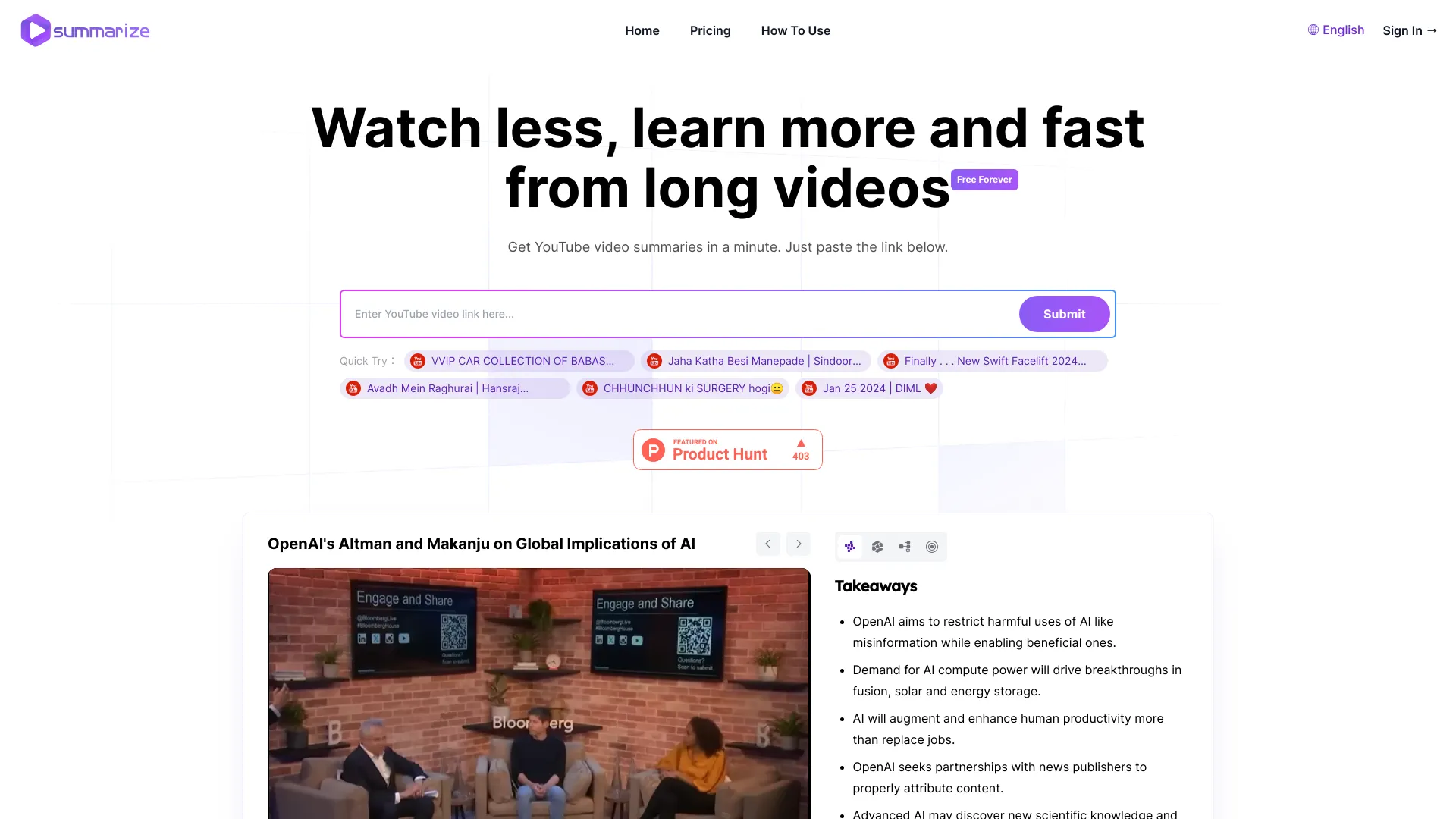Click the Summarize app logo icon
The height and width of the screenshot is (819, 1456).
coord(35,30)
